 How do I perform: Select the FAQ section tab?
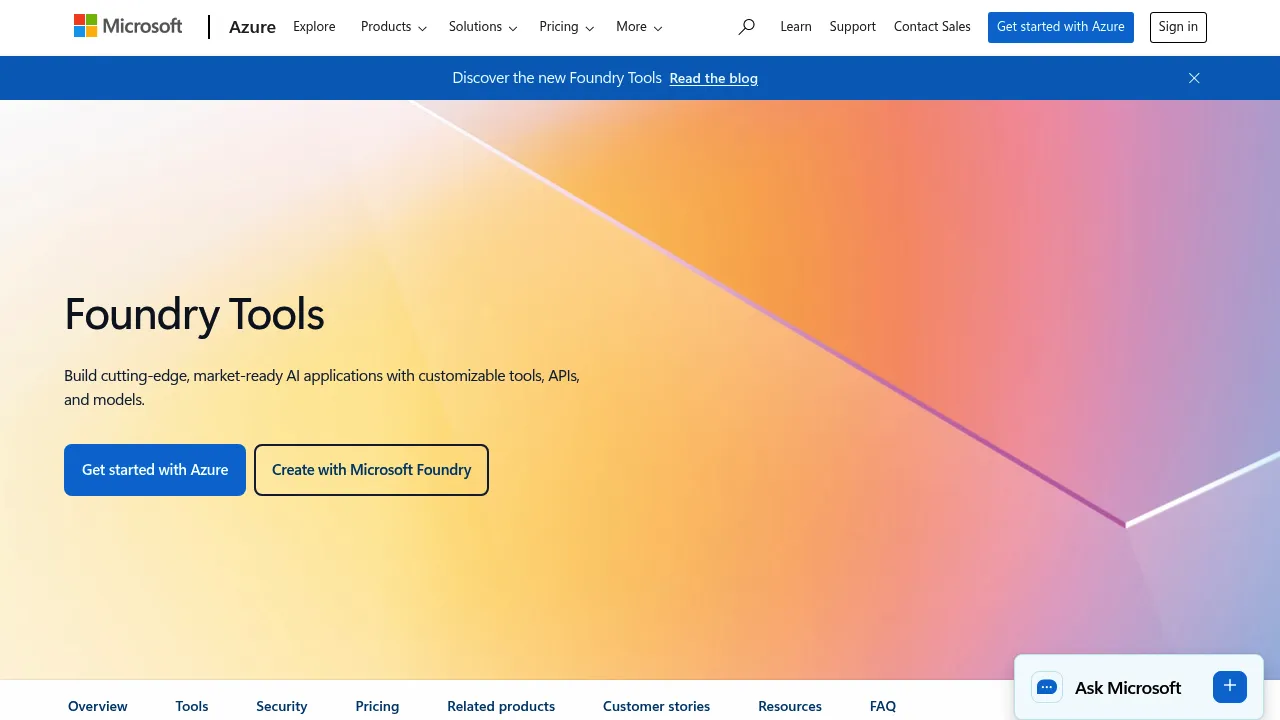[x=883, y=706]
